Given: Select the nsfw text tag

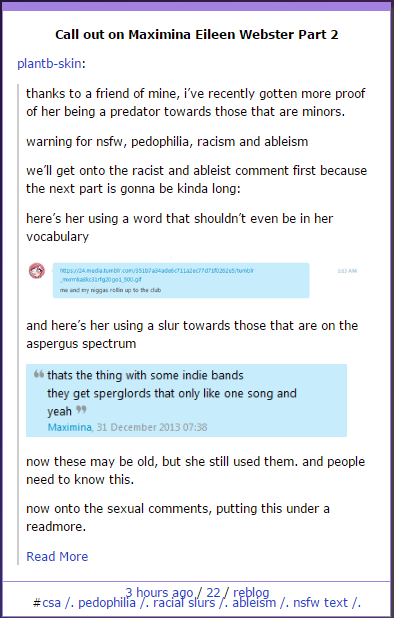Looking at the screenshot, I should [320, 603].
